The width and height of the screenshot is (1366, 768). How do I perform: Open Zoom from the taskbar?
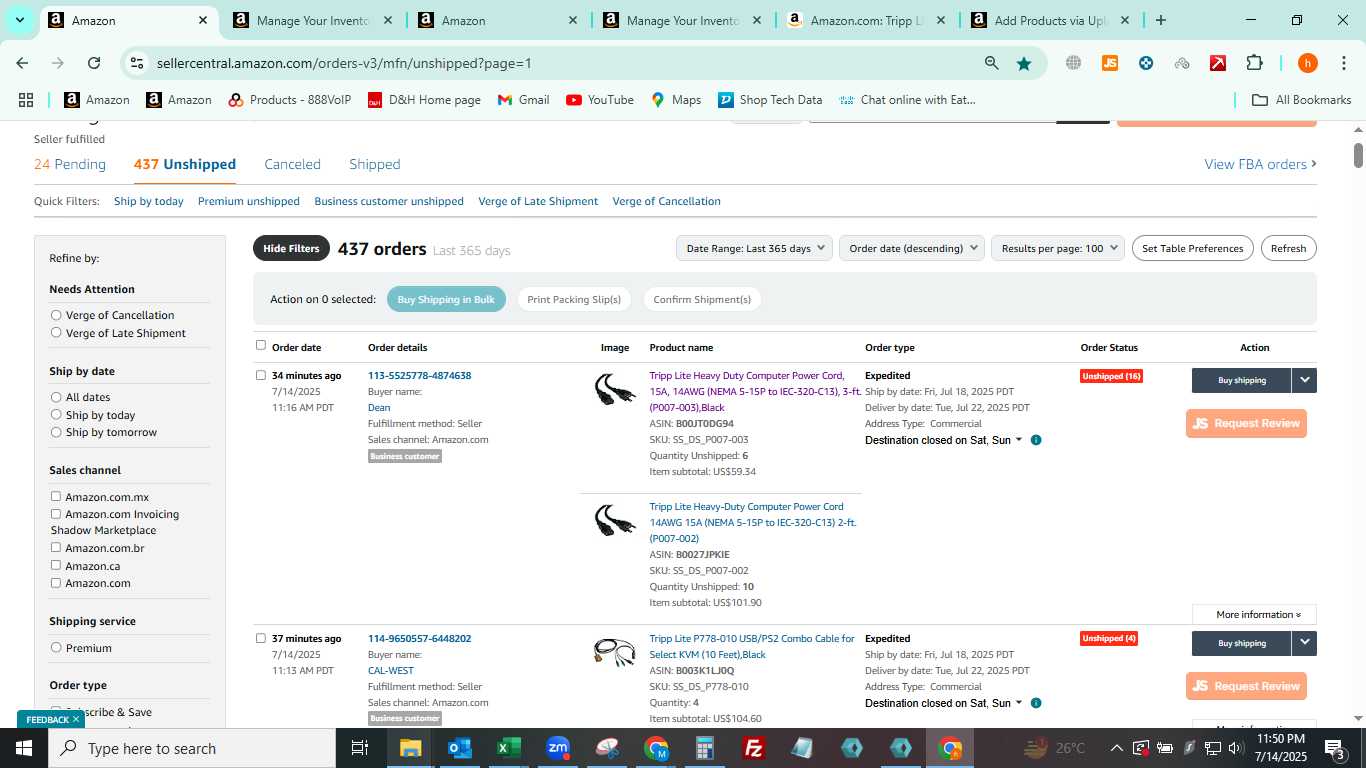[x=558, y=748]
